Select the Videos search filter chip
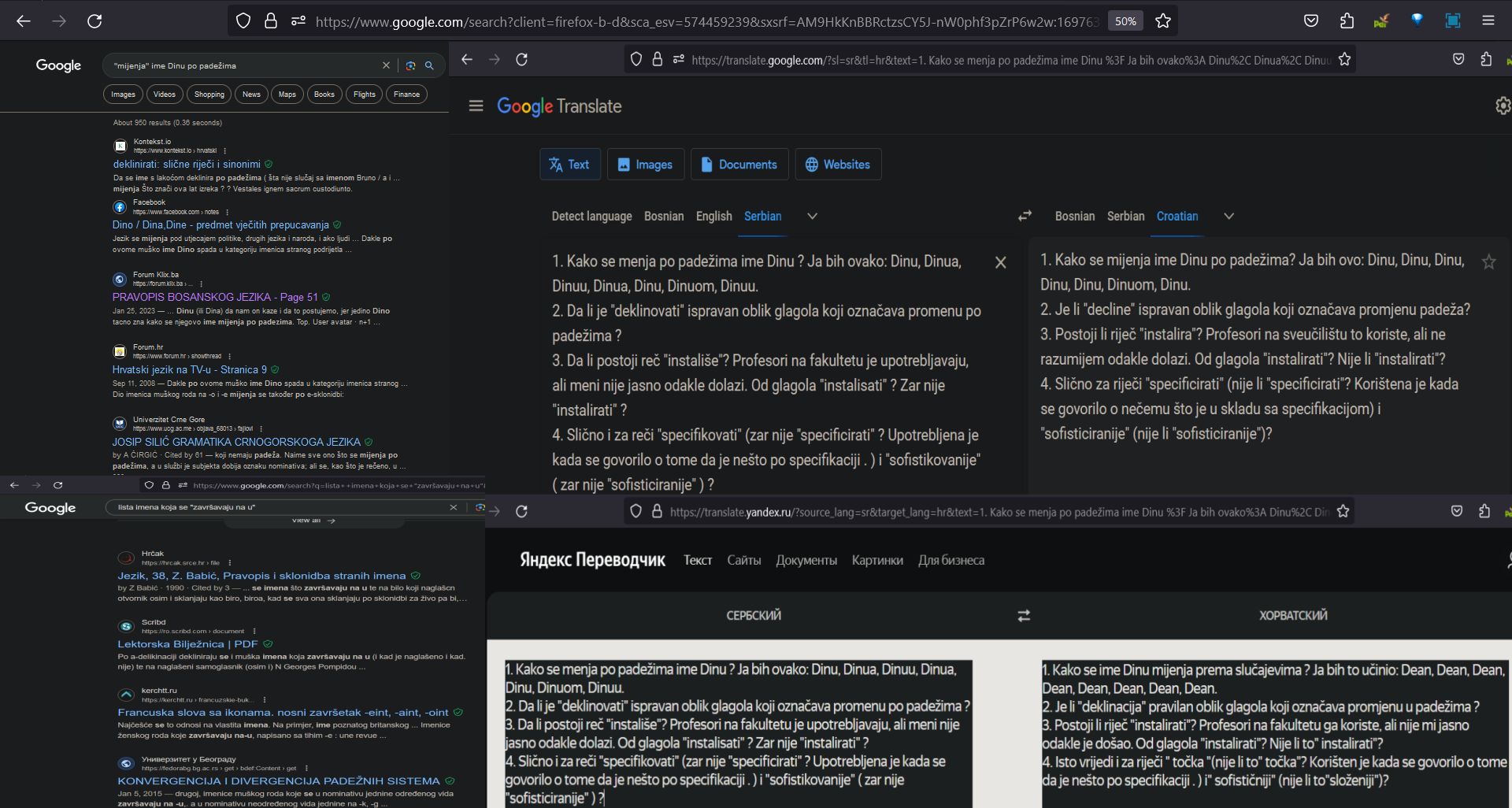The image size is (1512, 808). [165, 95]
